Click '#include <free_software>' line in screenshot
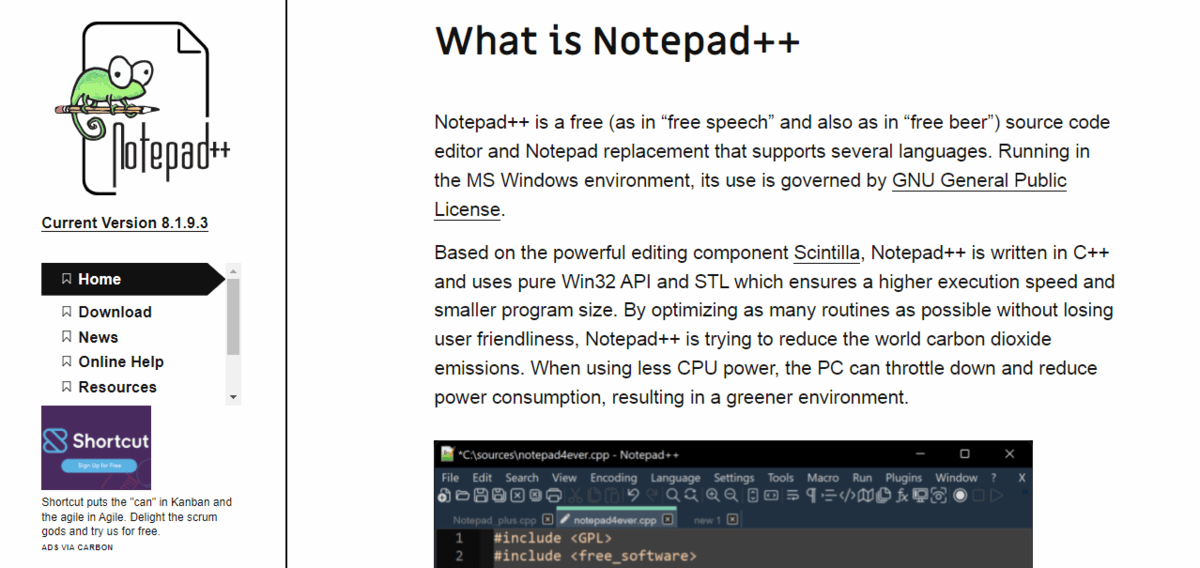 (x=595, y=557)
